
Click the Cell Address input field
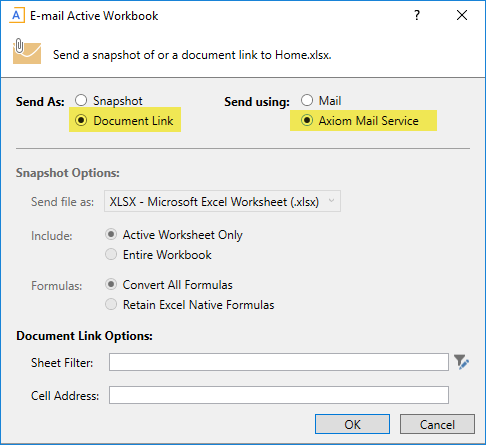click(279, 395)
